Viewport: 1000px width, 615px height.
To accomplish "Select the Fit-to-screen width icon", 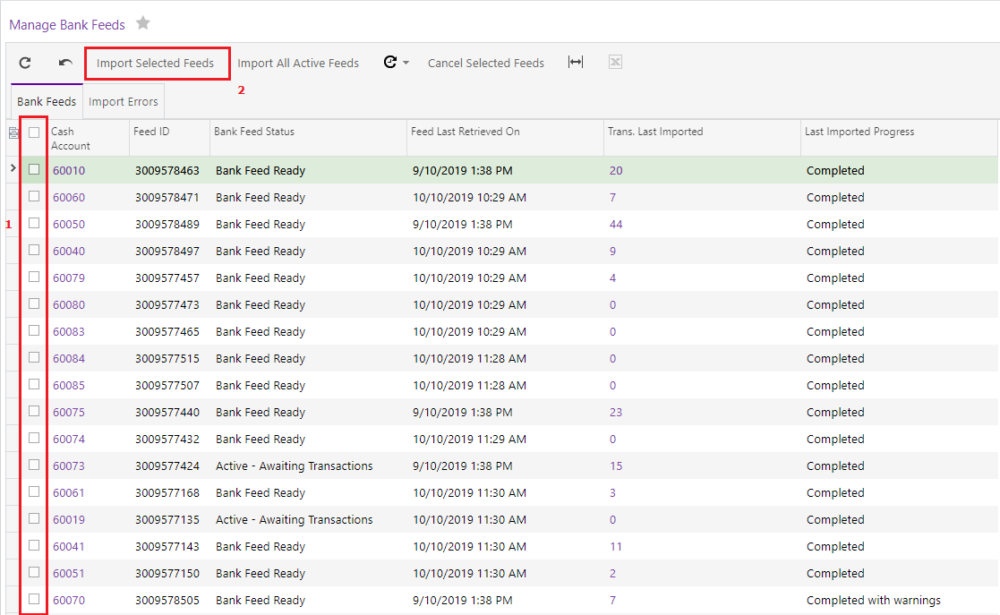I will [575, 62].
